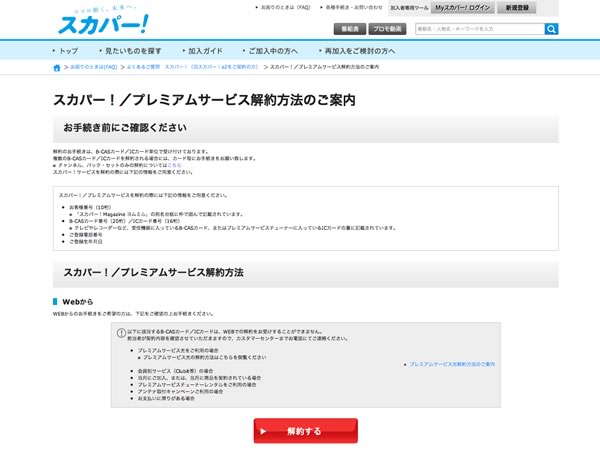Click list item お支払いに滞りがある場合
Screen dimensions: 600x450
point(166,399)
